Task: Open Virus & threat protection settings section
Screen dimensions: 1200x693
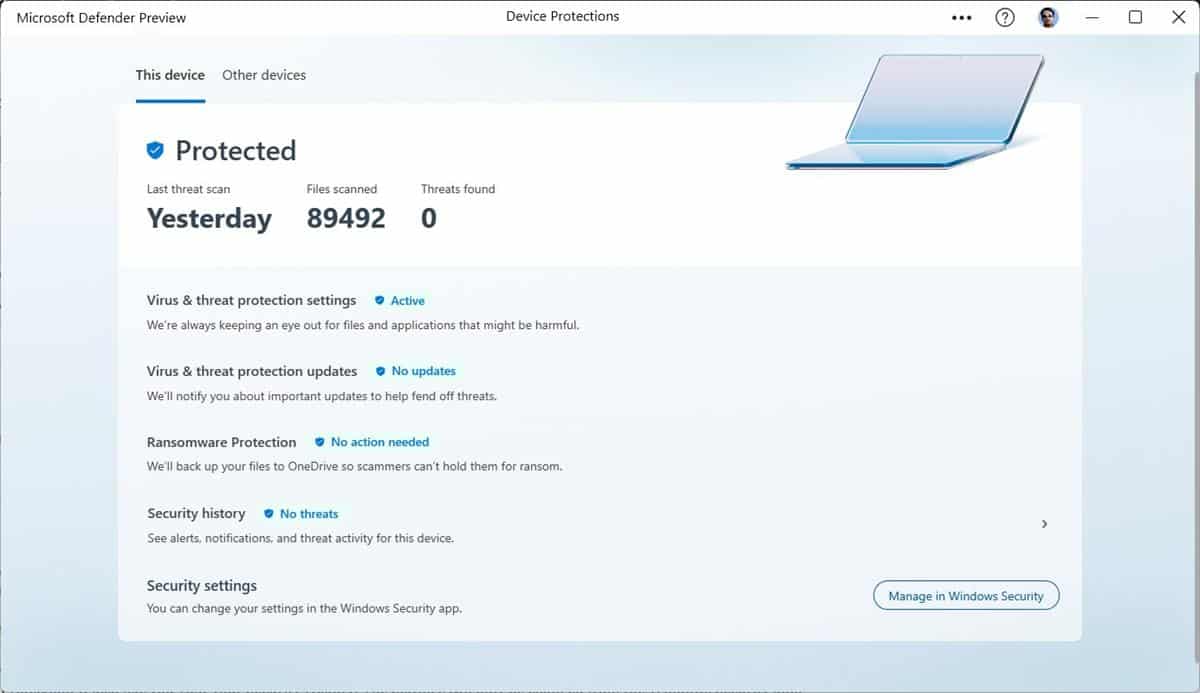Action: click(251, 300)
